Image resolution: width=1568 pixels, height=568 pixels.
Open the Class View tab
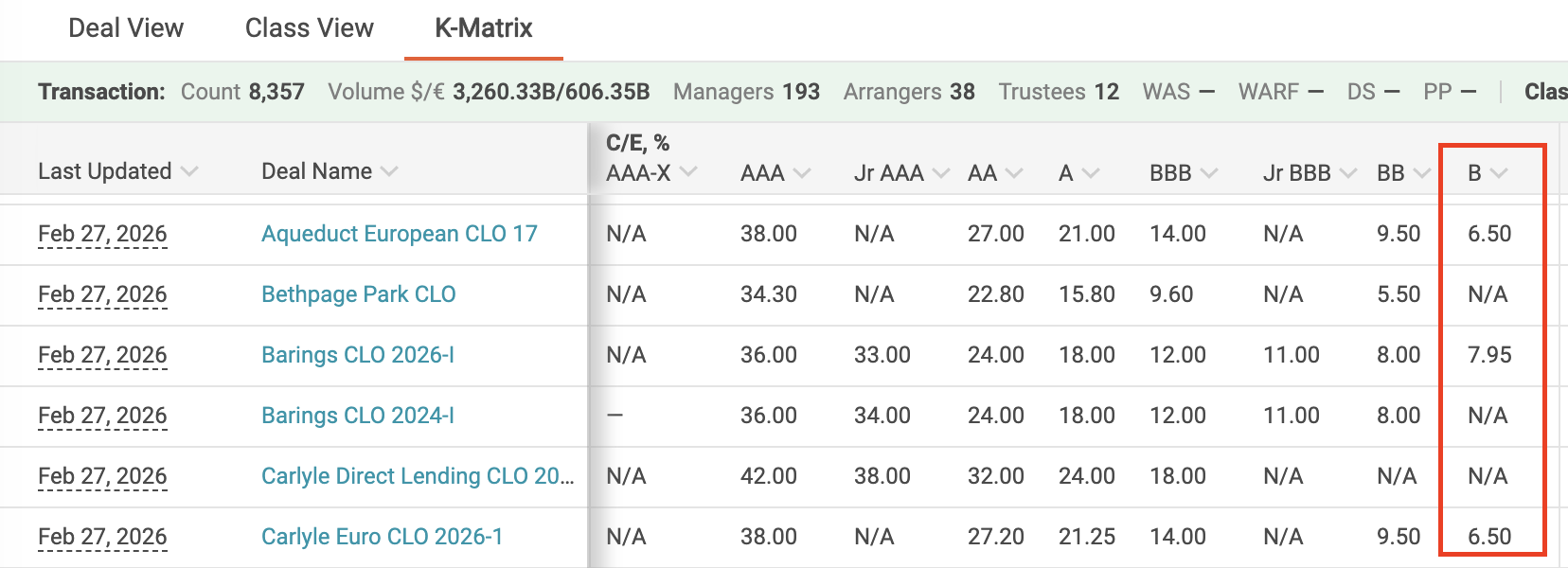click(310, 28)
